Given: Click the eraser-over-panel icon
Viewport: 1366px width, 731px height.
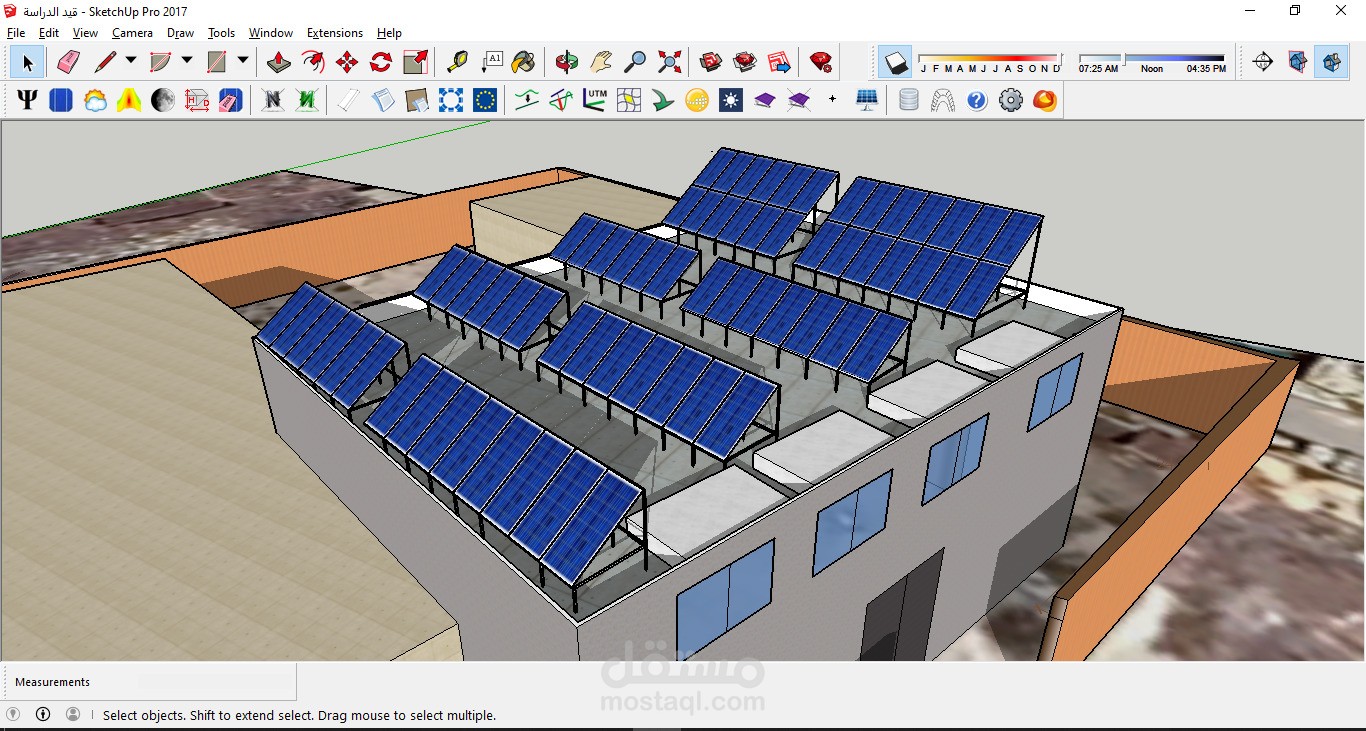Looking at the screenshot, I should (231, 100).
